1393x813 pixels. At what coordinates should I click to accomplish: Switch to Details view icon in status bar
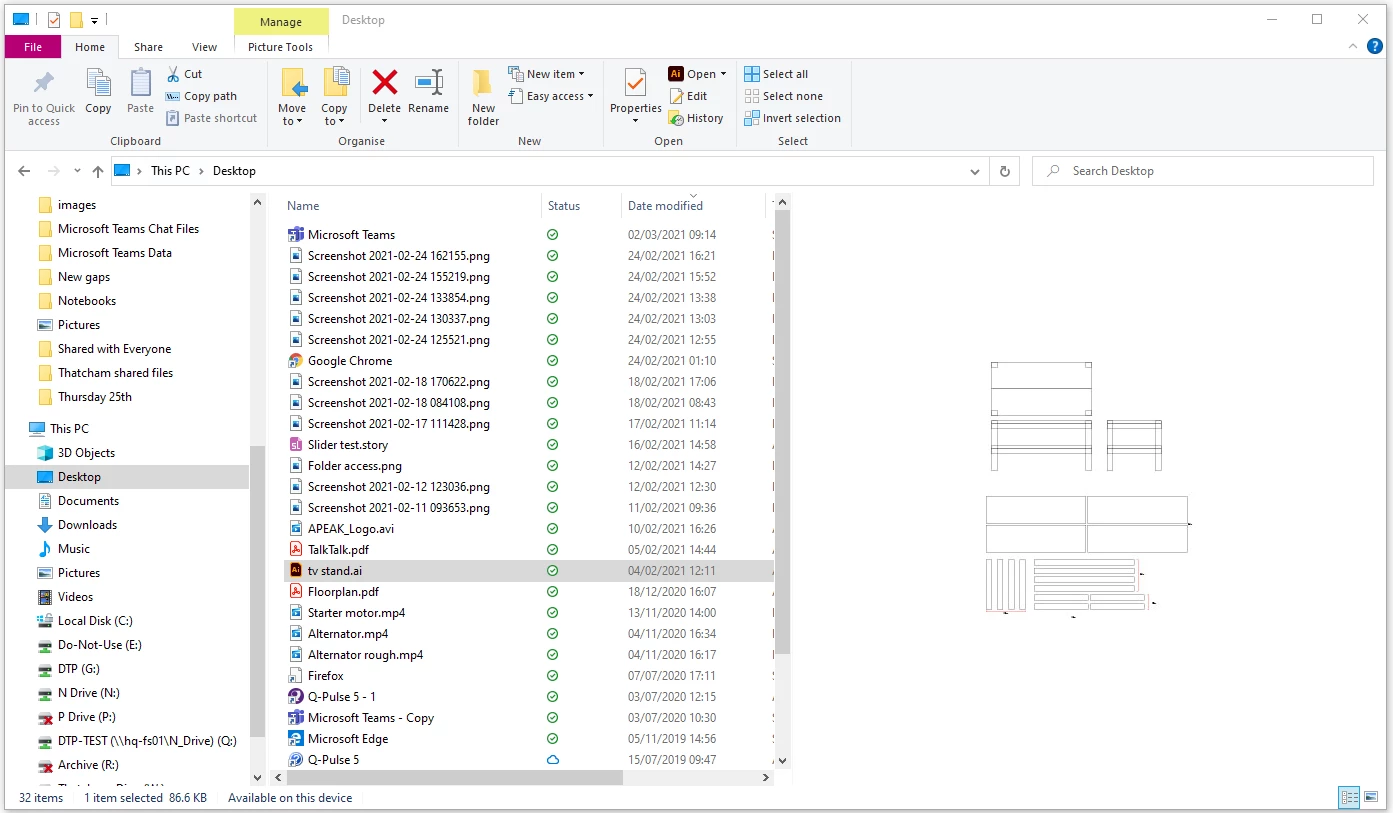coord(1349,797)
